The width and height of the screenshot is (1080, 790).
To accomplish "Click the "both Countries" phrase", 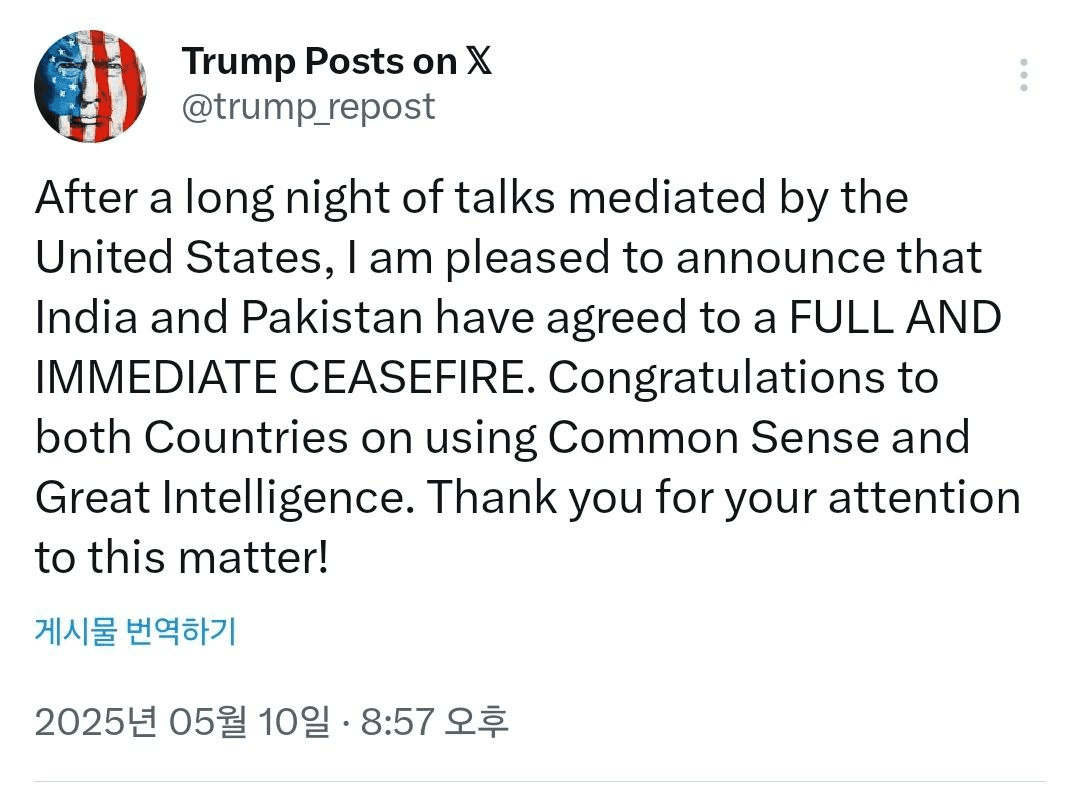I will pyautogui.click(x=191, y=437).
